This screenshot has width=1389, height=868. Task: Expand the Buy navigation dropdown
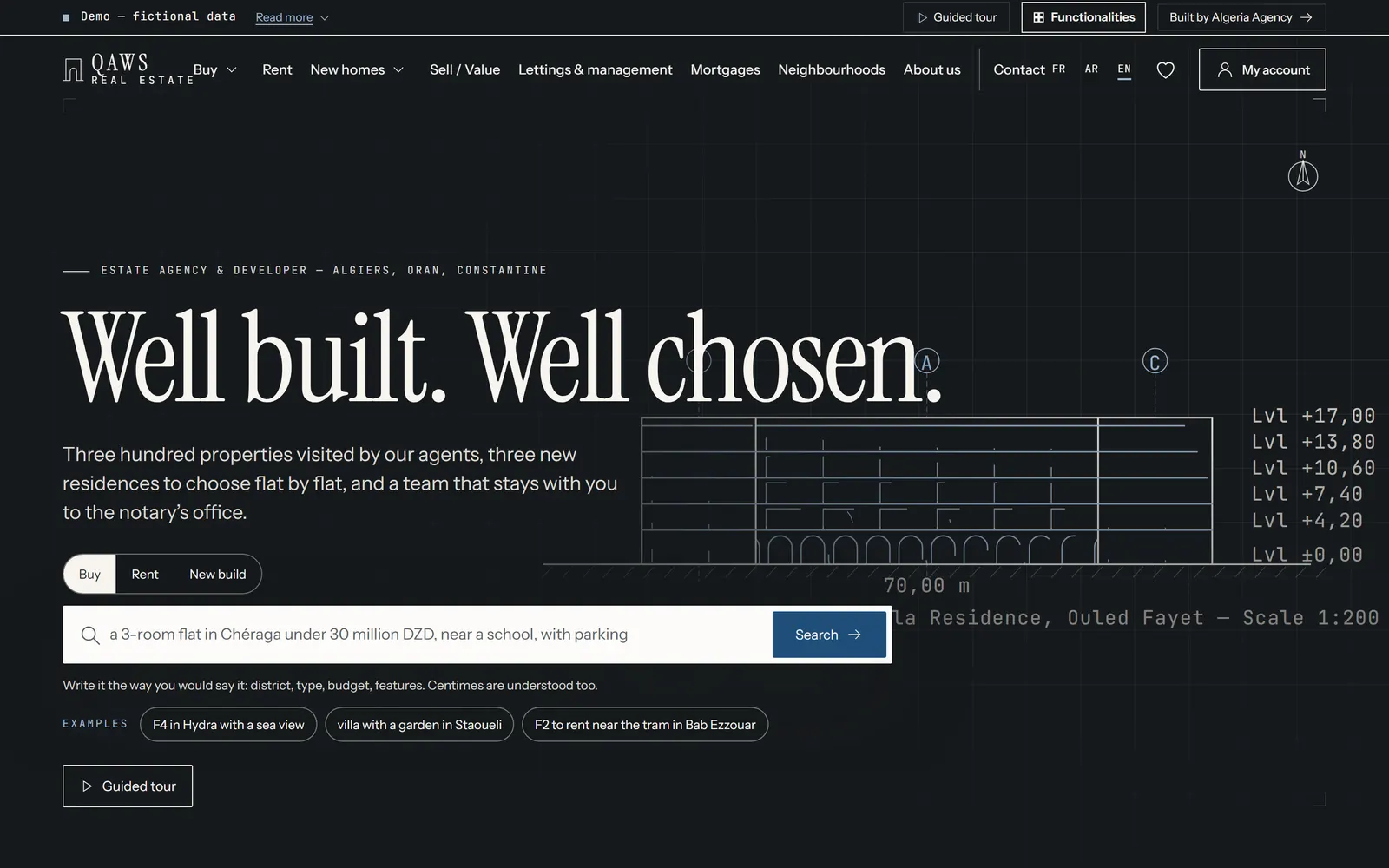pyautogui.click(x=214, y=69)
